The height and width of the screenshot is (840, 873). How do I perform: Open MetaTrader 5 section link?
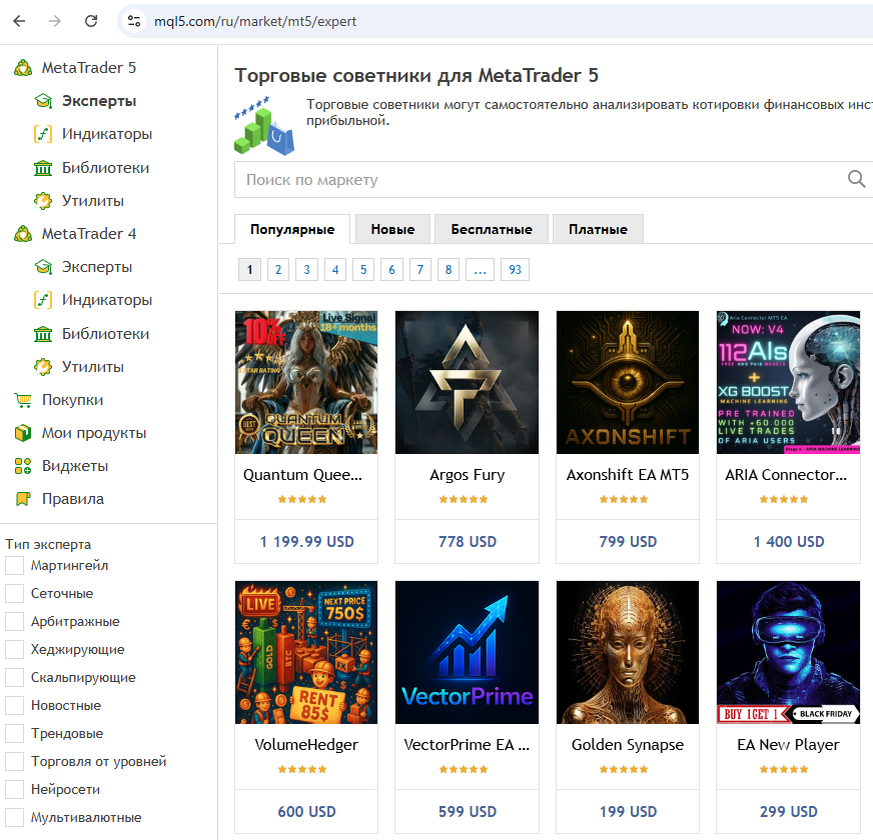pyautogui.click(x=89, y=68)
